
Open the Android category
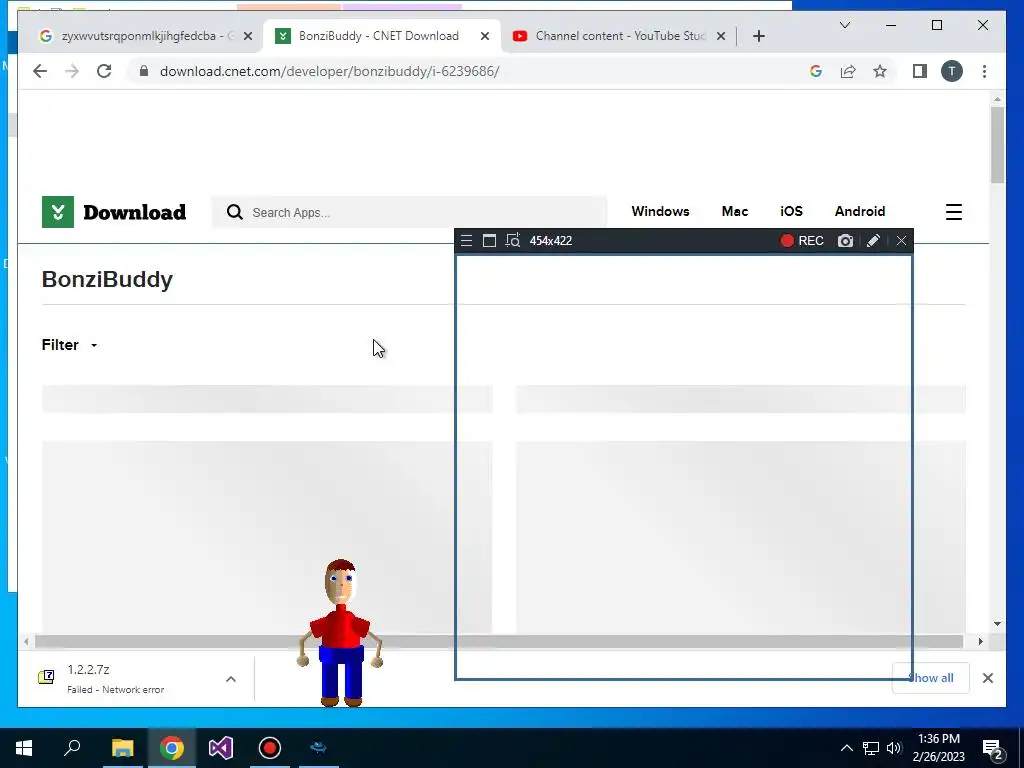coord(859,211)
